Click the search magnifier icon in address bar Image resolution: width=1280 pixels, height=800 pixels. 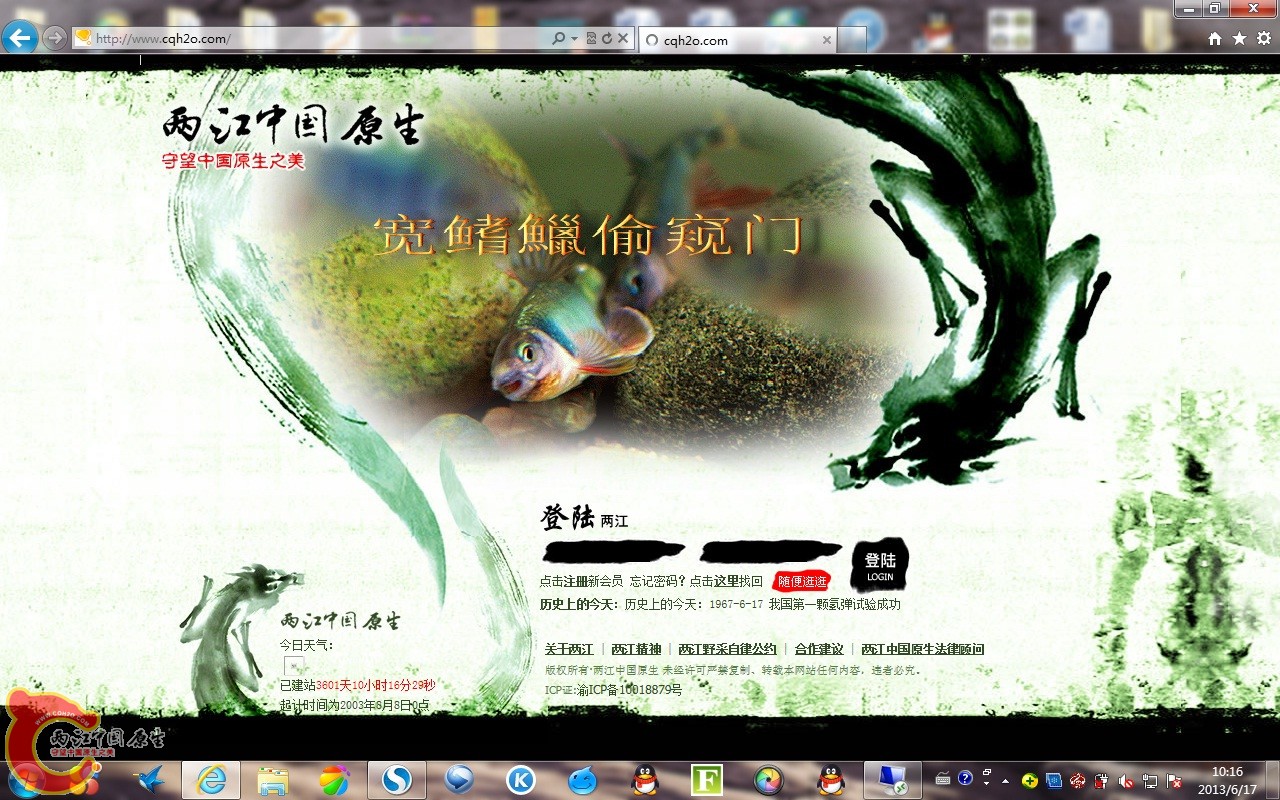point(559,39)
